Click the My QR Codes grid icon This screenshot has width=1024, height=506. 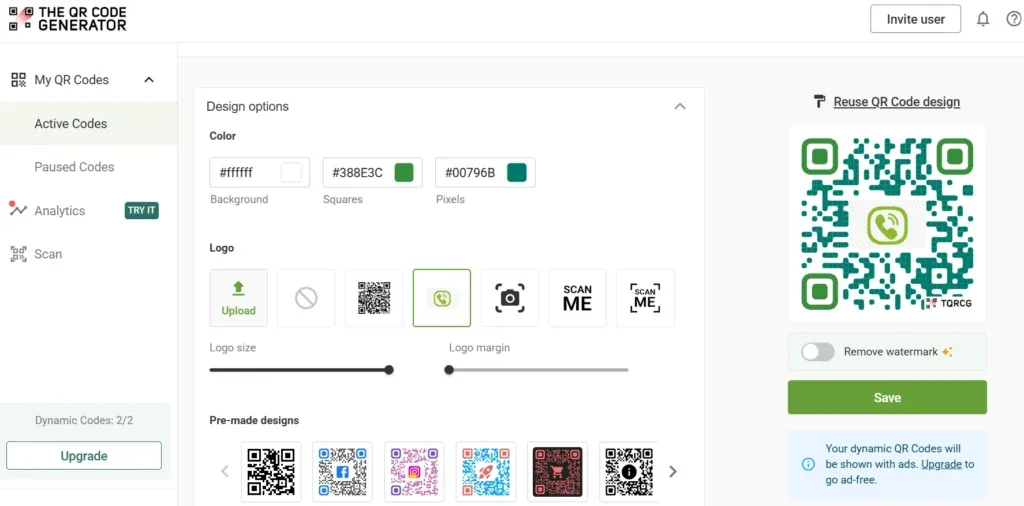coord(19,80)
